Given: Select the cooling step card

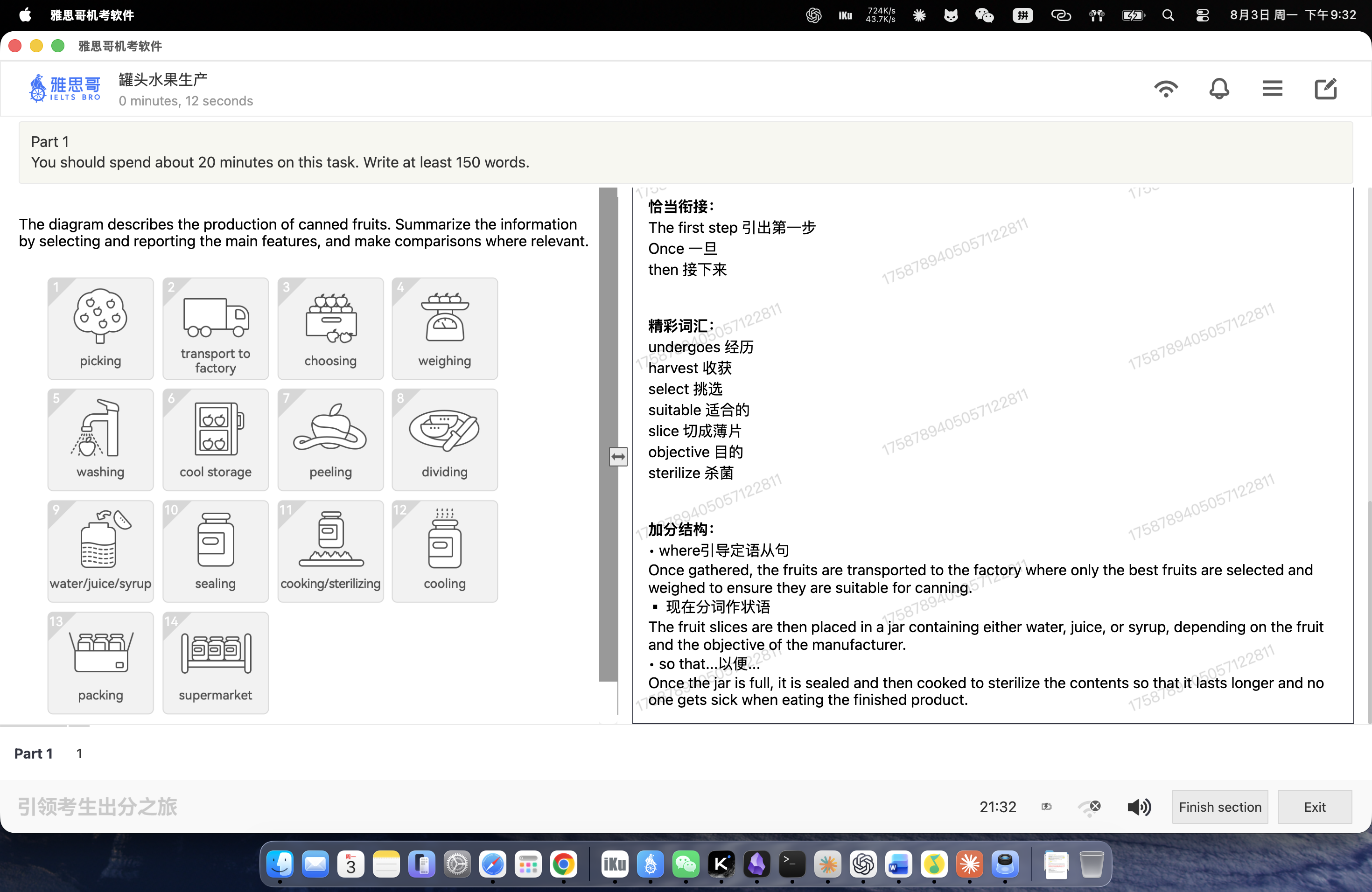Looking at the screenshot, I should click(444, 551).
